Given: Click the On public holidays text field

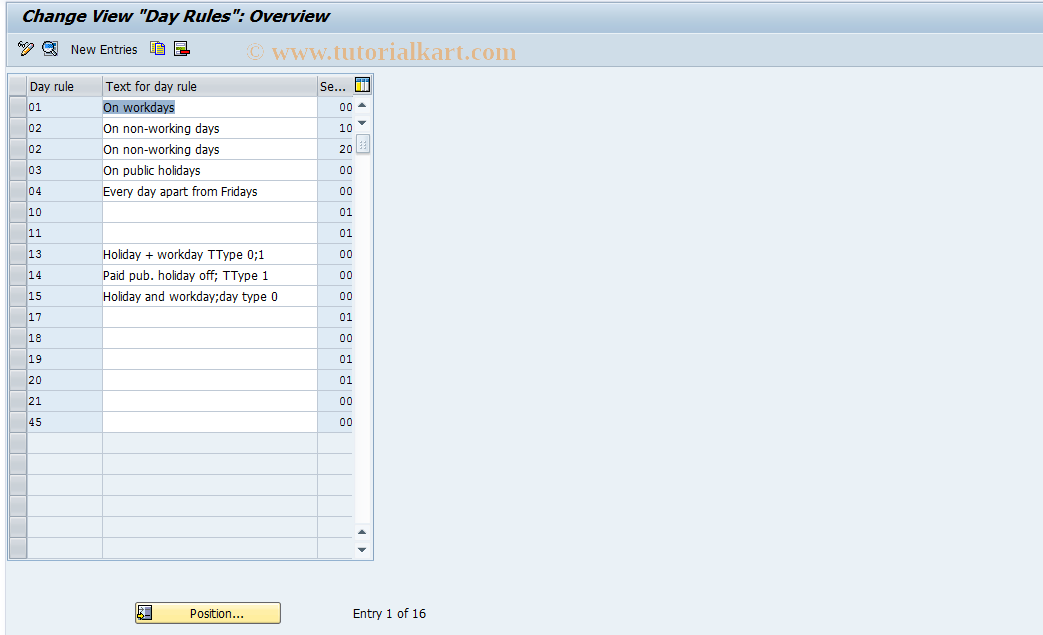Looking at the screenshot, I should click(210, 170).
